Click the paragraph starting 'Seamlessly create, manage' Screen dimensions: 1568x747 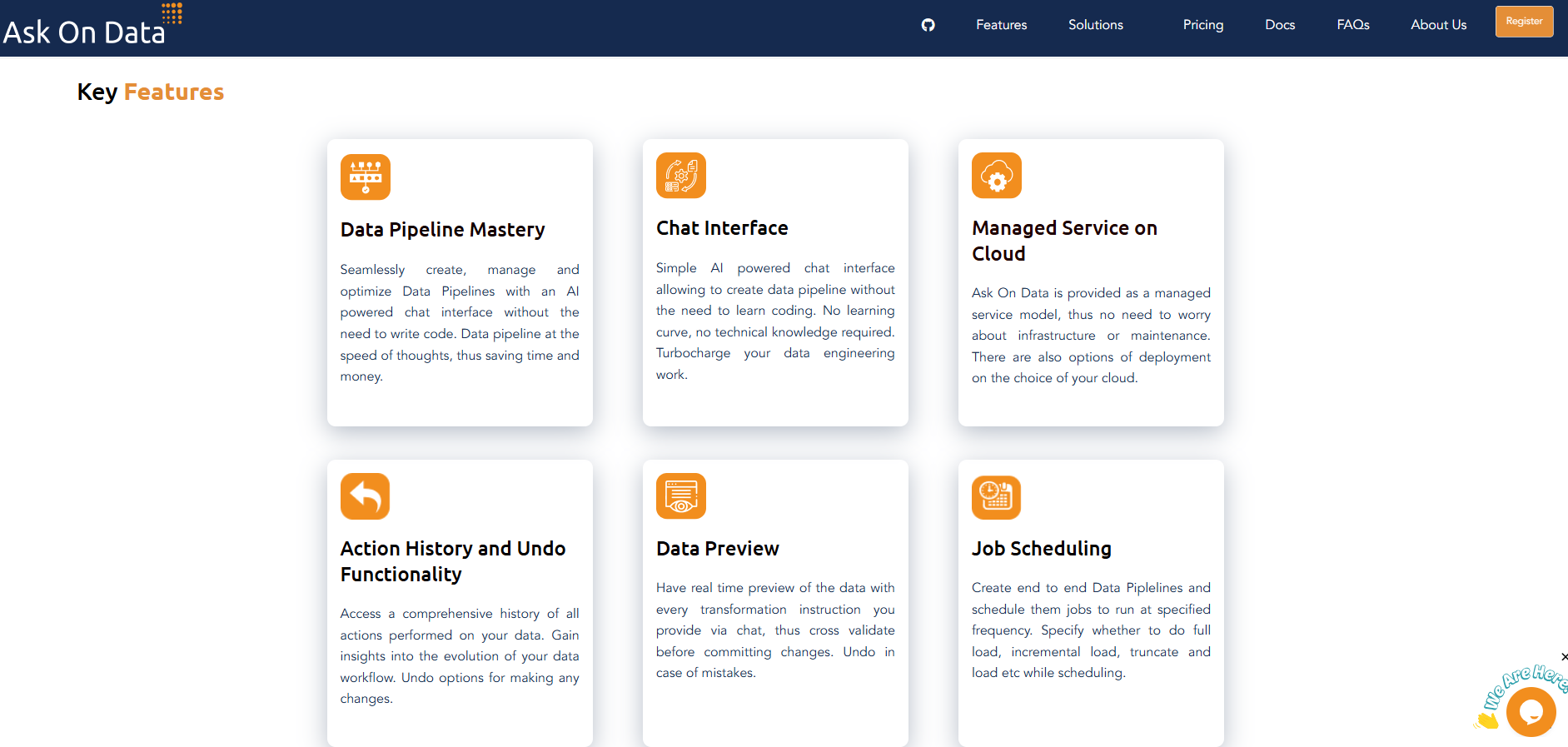pos(460,323)
